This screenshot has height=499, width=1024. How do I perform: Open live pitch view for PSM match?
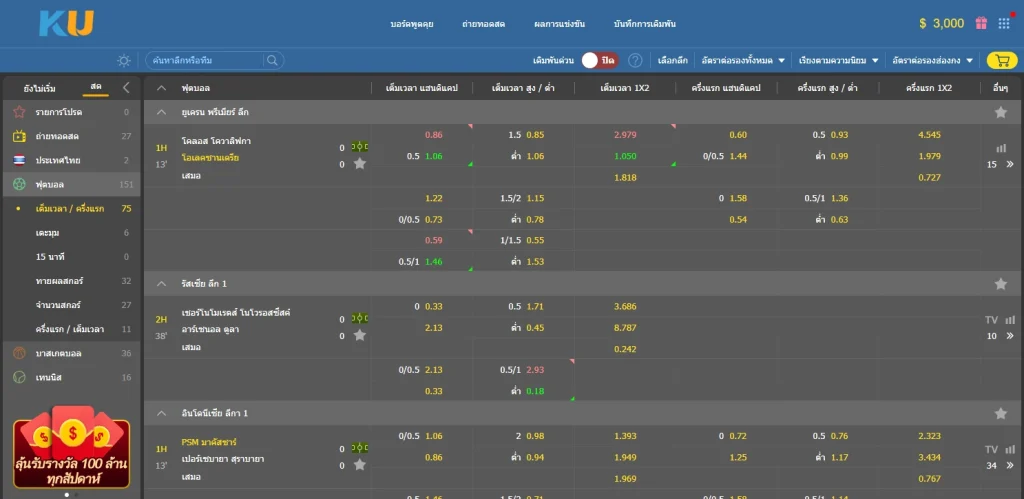coord(360,448)
